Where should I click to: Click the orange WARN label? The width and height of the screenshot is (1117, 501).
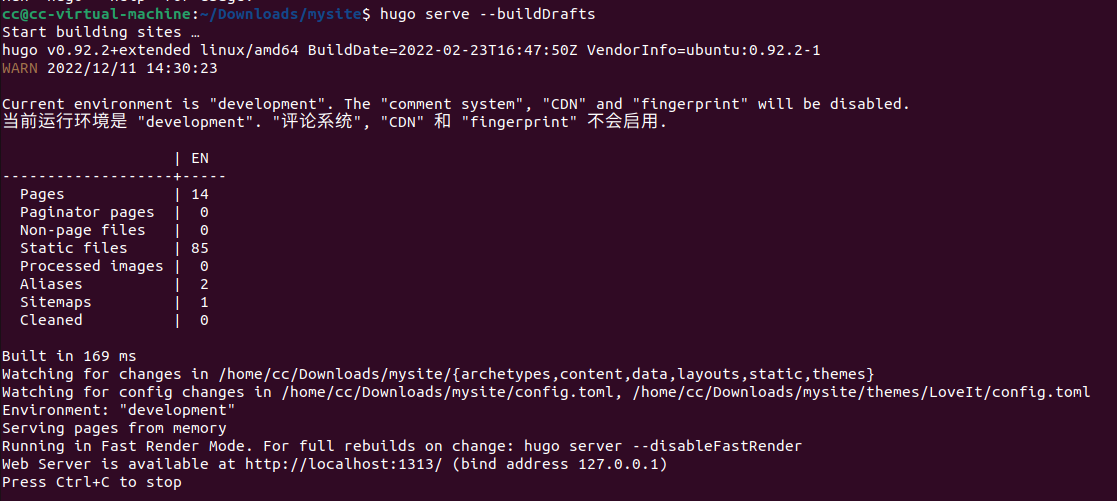20,68
